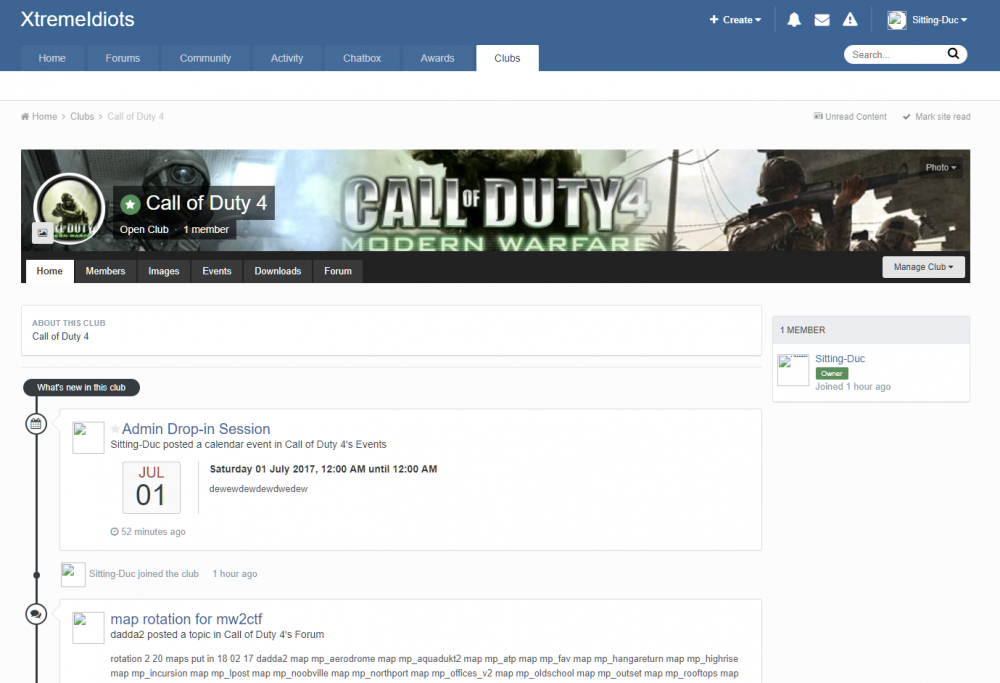
Task: Open the Downloads club tab
Action: tap(277, 271)
